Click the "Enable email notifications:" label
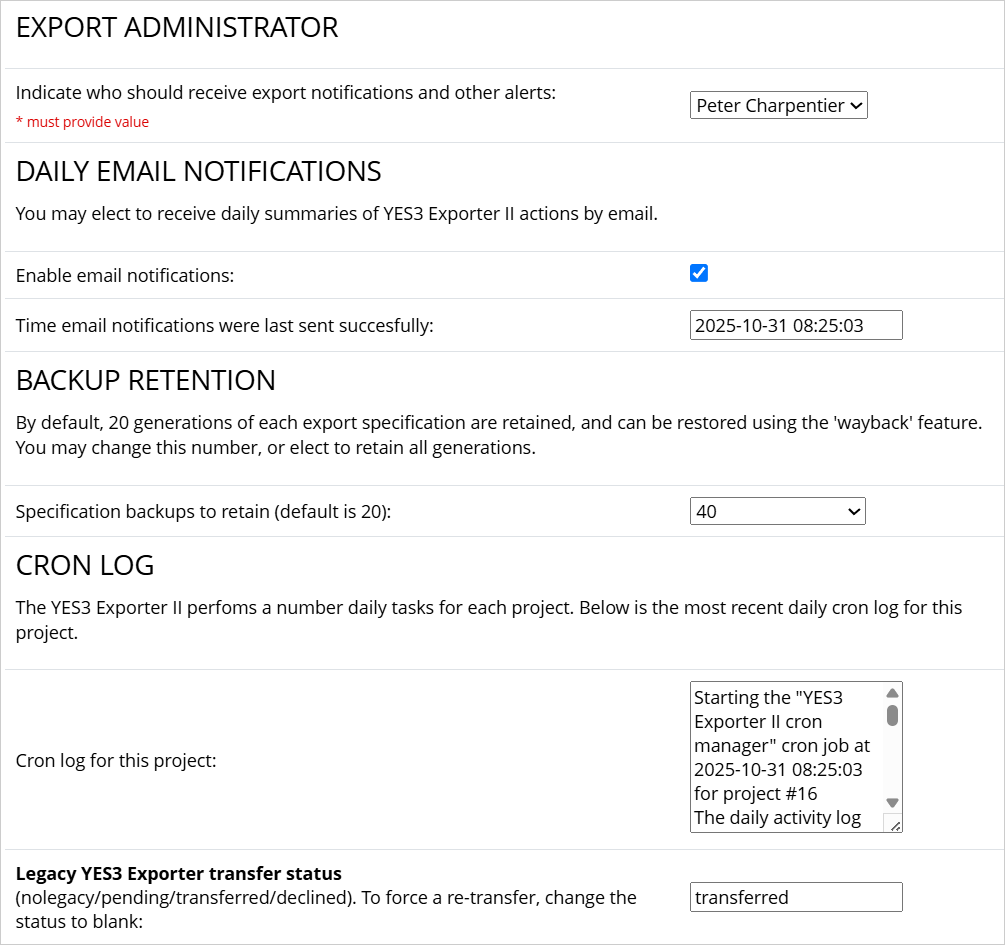 (125, 275)
